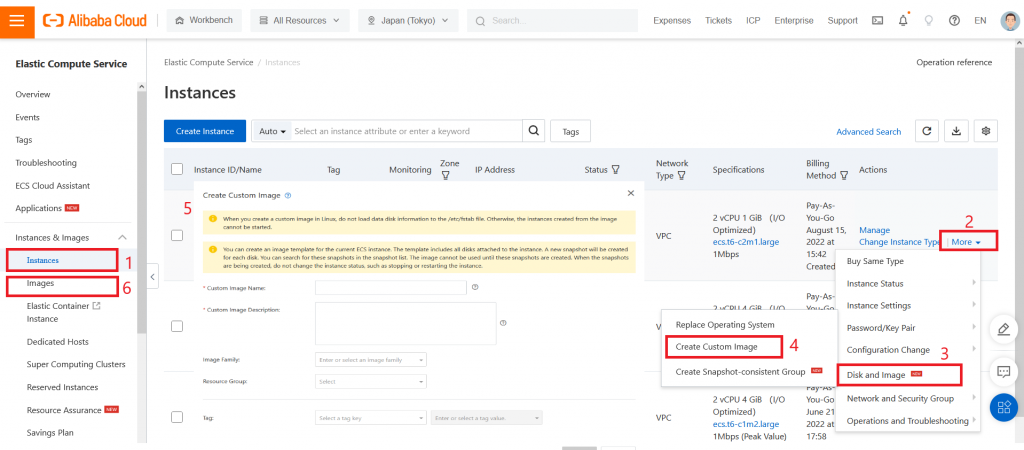Click Manage link for first instance
The height and width of the screenshot is (450, 1024).
click(874, 230)
